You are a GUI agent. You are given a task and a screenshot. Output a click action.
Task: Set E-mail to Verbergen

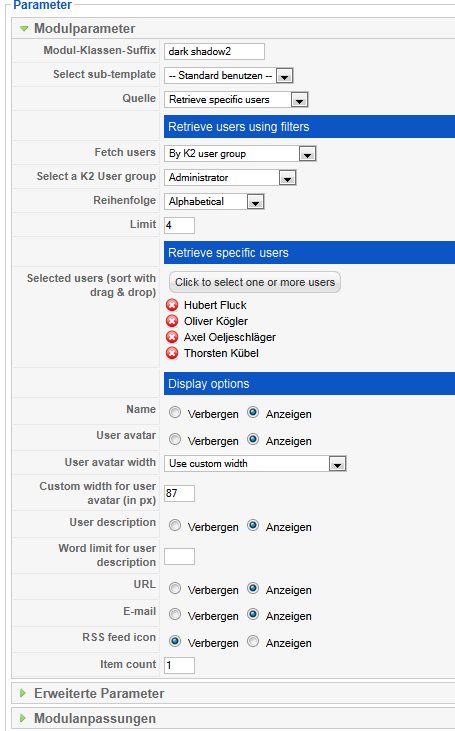[175, 614]
